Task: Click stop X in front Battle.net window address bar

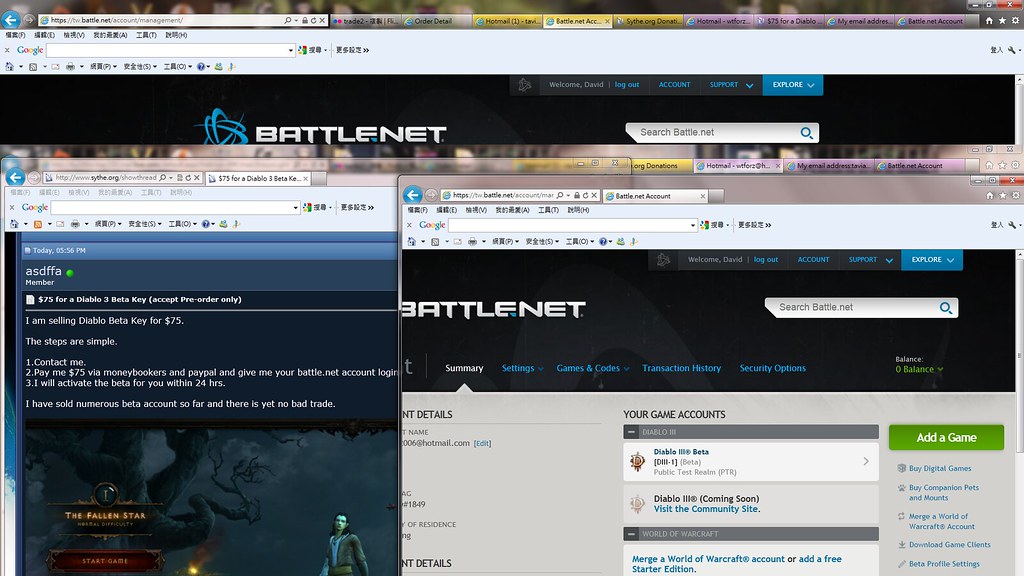Action: click(594, 195)
